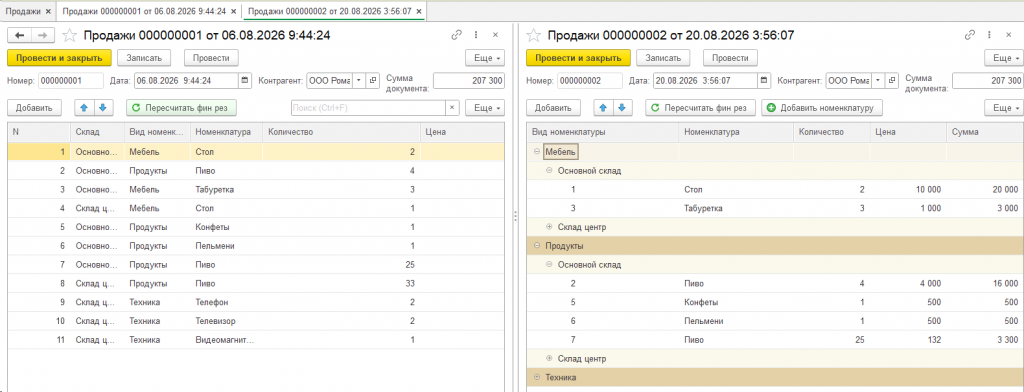Open calendar picker for date 06.08.2026

coord(245,80)
